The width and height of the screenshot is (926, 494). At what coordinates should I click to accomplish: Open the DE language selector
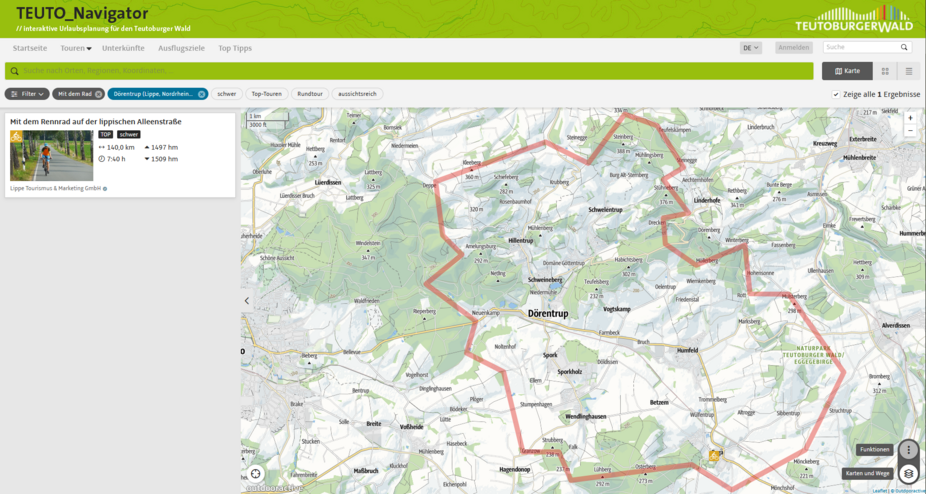pos(750,48)
